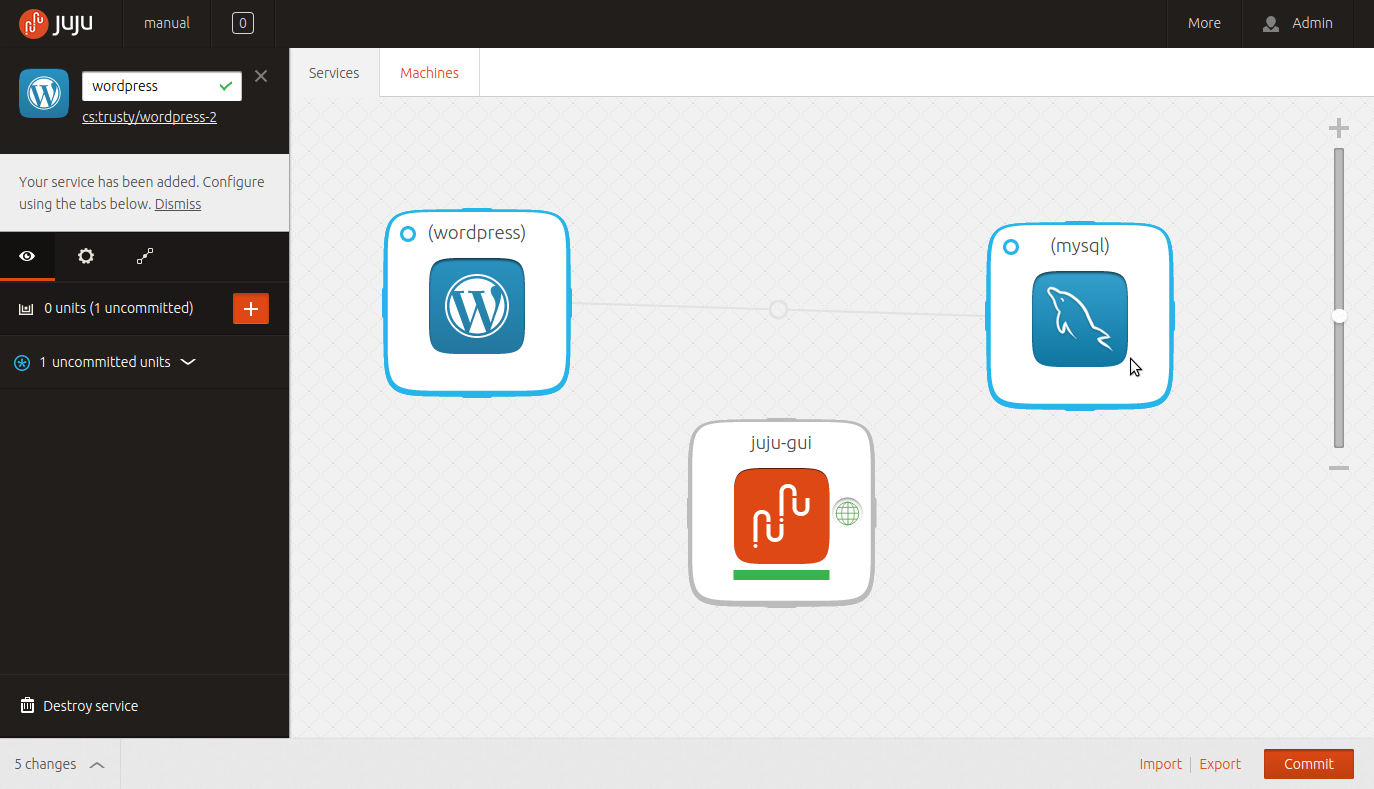The width and height of the screenshot is (1374, 789).
Task: Click the green checkmark in service name field
Action: (226, 86)
